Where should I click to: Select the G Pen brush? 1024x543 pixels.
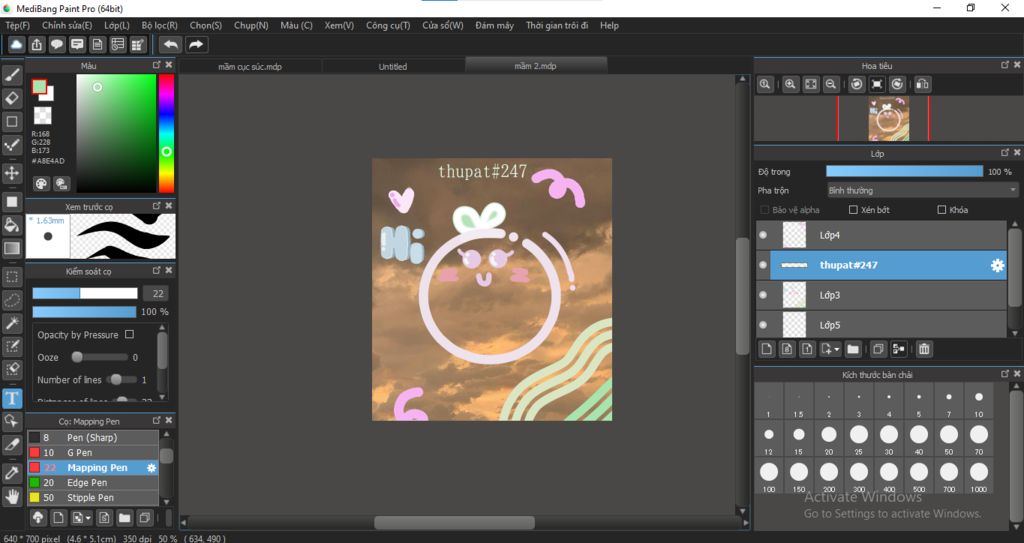pyautogui.click(x=93, y=452)
